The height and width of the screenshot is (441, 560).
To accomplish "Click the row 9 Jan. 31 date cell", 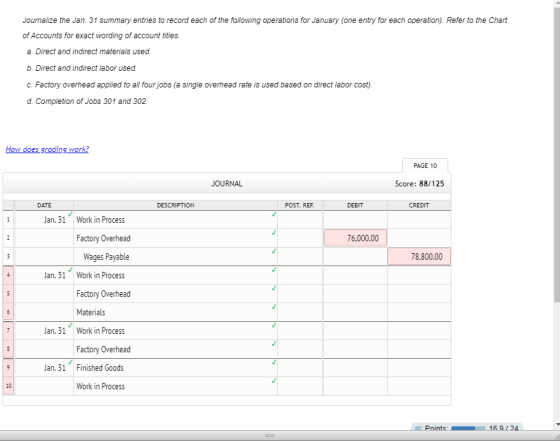I will 44,368.
